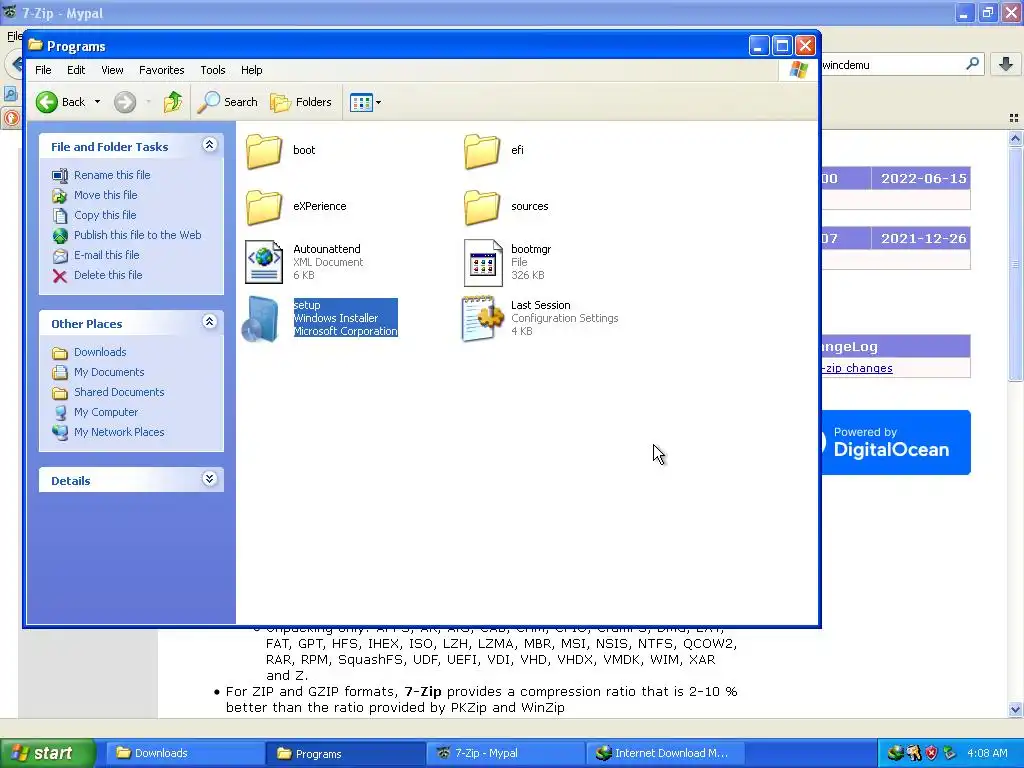Viewport: 1024px width, 768px height.
Task: Click the My Network Places icon
Action: click(x=59, y=432)
